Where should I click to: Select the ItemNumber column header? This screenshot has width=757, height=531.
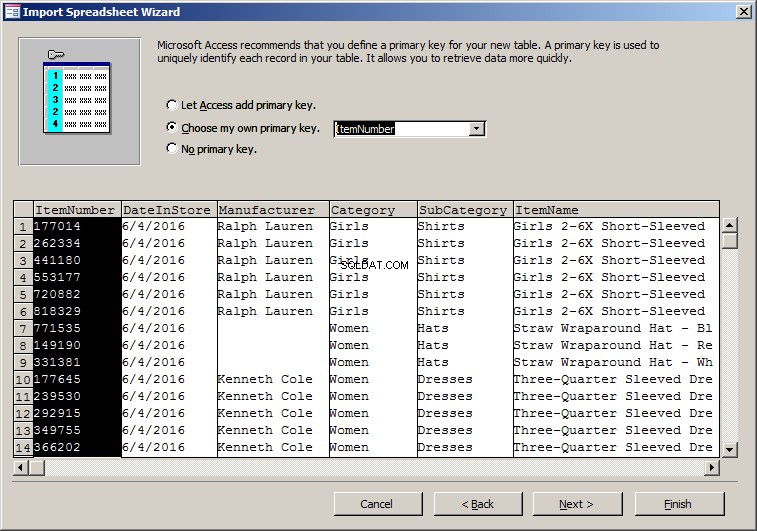coord(77,210)
